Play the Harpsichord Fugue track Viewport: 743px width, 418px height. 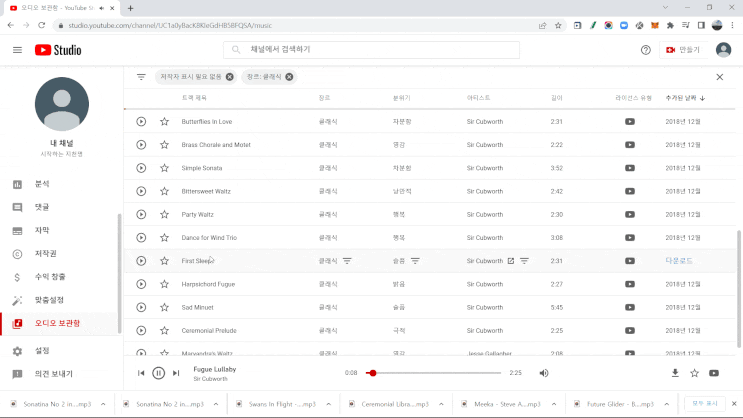coord(141,284)
